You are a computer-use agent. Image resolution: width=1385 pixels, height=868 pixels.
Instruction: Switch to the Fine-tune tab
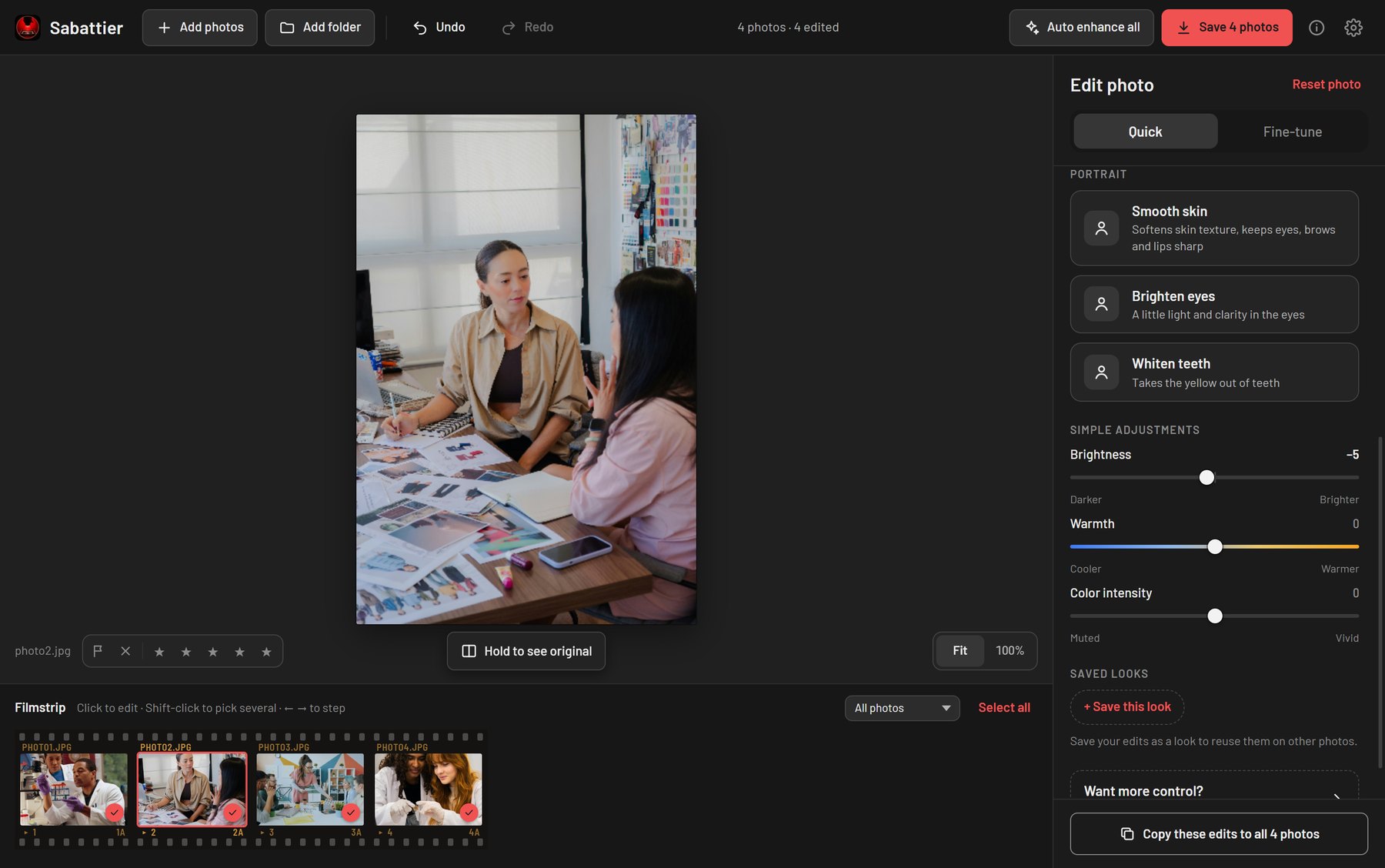[1293, 132]
